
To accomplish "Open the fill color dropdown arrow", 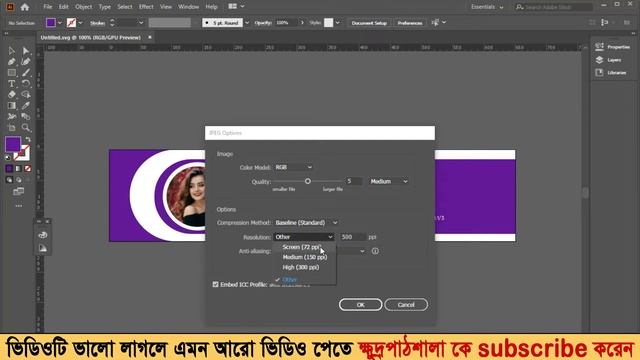I will 60,23.
